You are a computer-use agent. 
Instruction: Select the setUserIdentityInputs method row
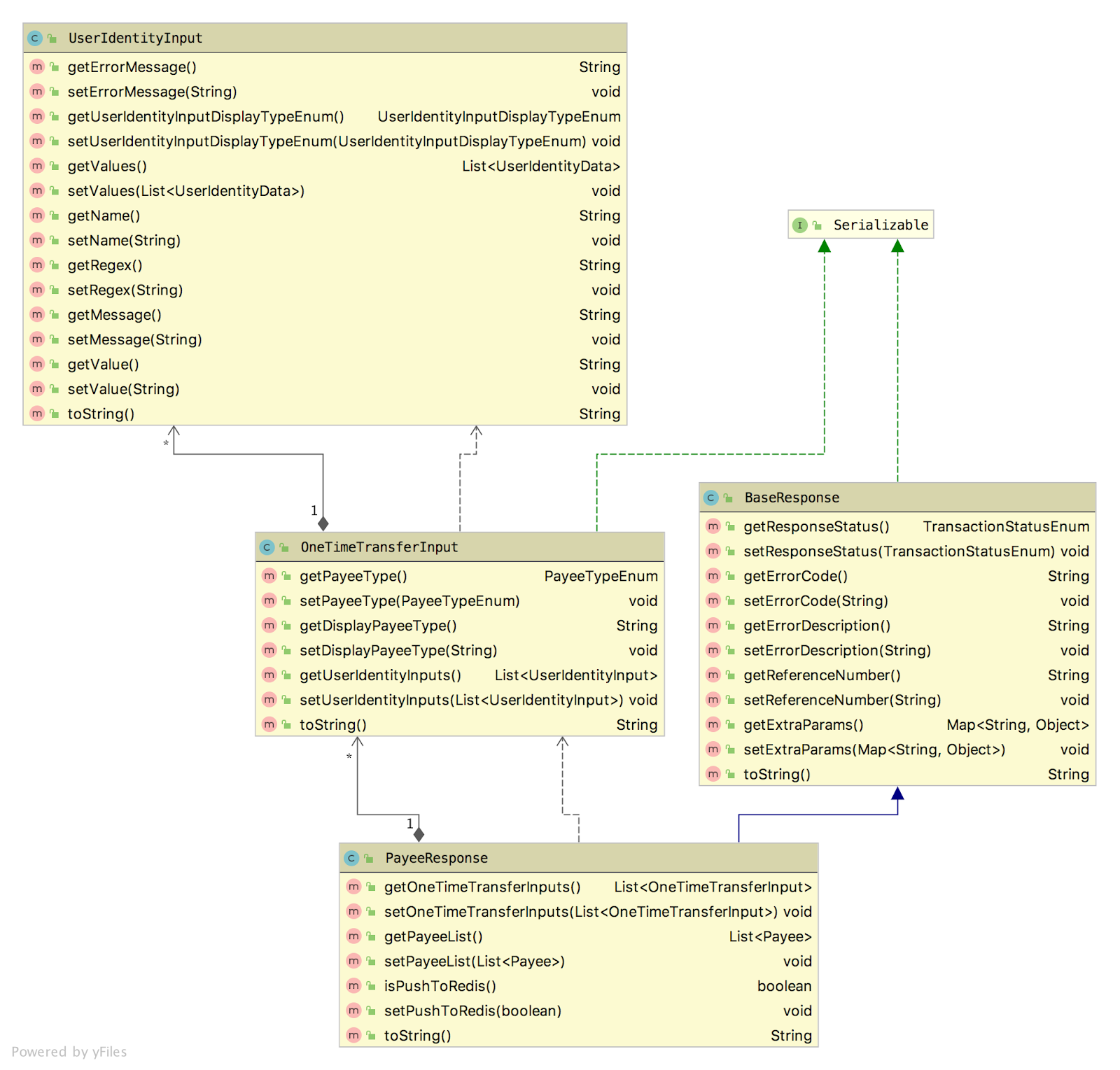tap(460, 700)
